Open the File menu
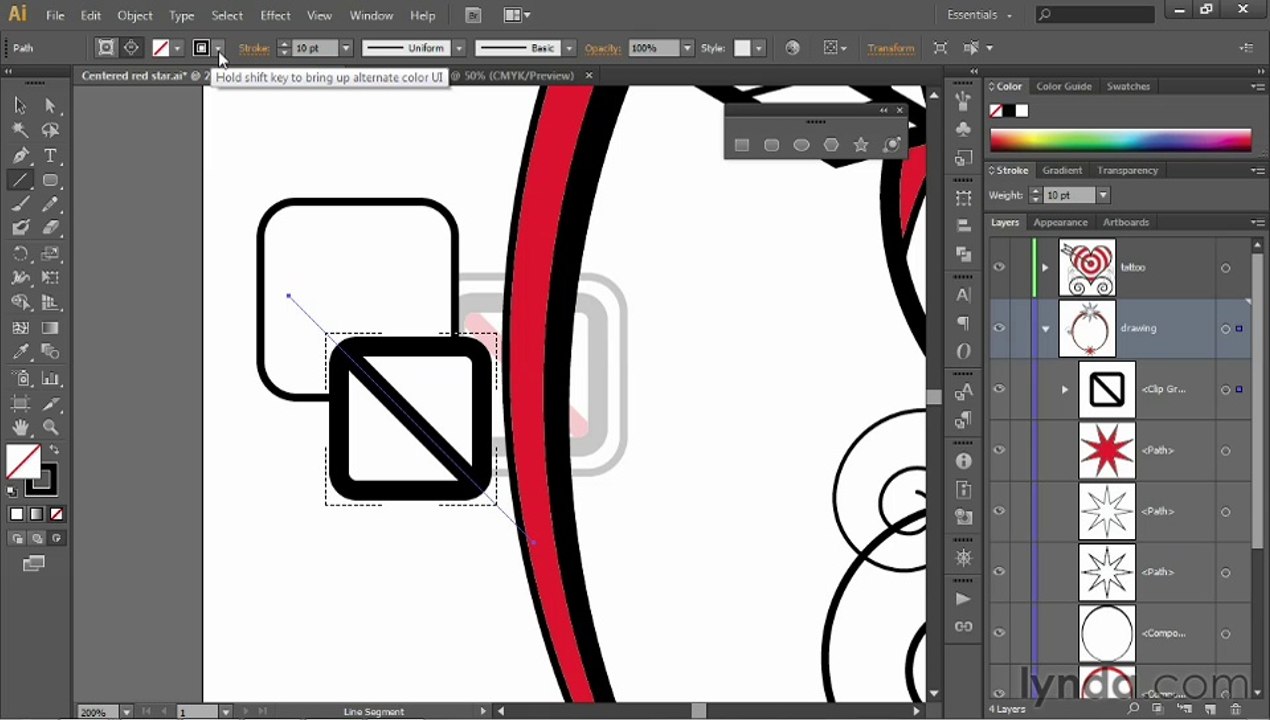Viewport: 1270px width, 720px height. point(55,15)
